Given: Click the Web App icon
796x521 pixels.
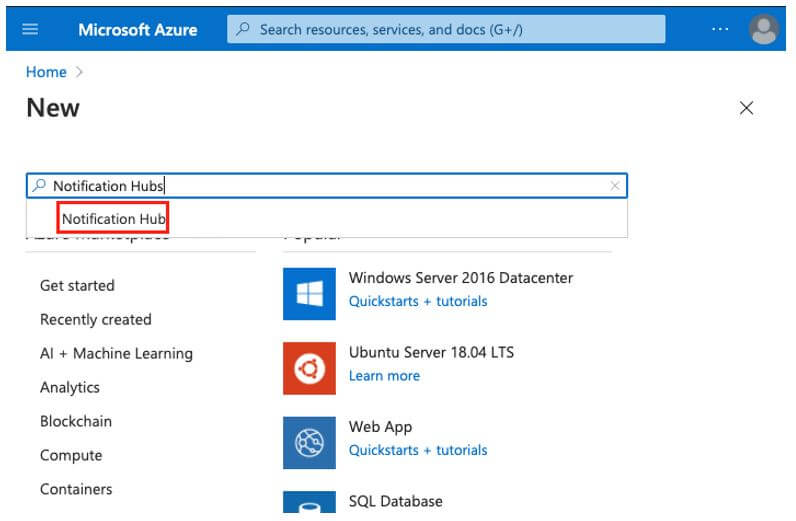Looking at the screenshot, I should coord(309,442).
